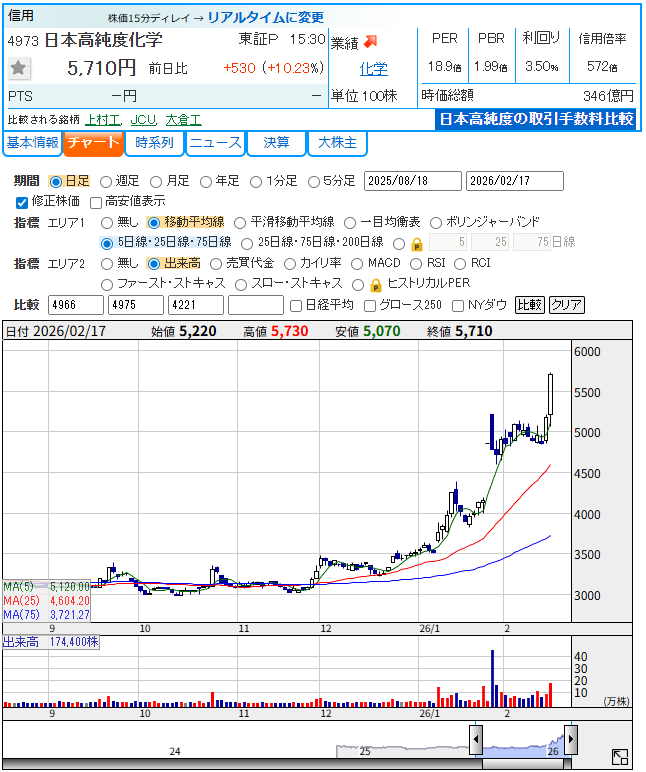Choose 25日線·75日線·200日線 option

click(247, 243)
